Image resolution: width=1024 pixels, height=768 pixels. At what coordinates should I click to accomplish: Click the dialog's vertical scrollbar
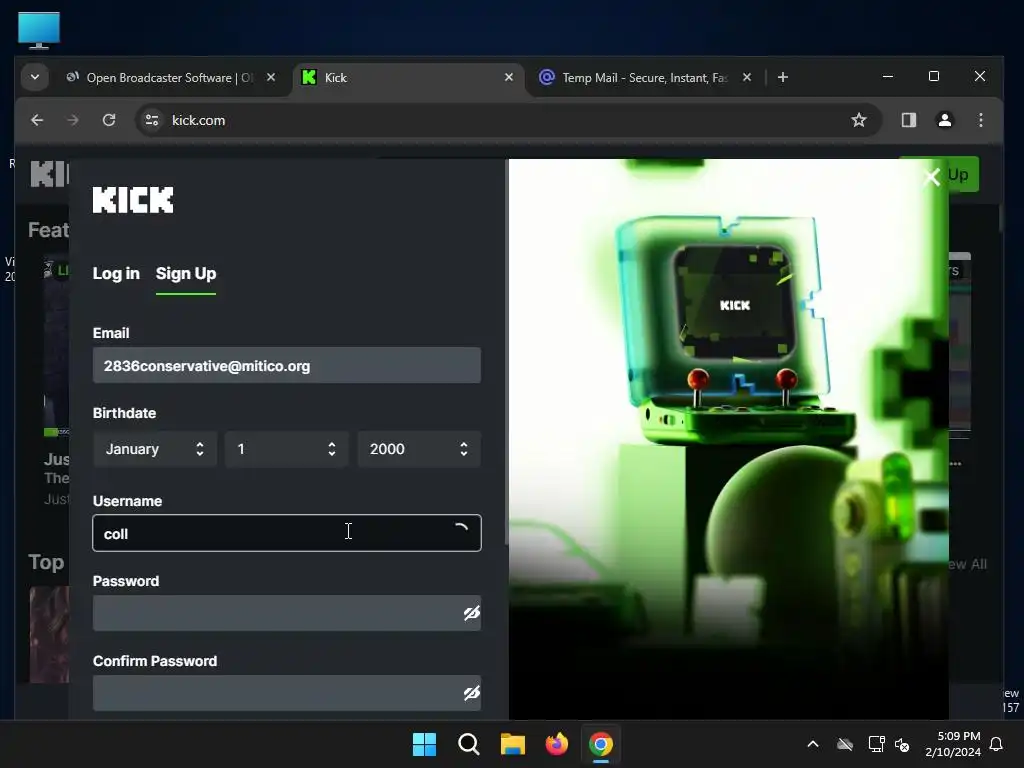pos(507,353)
